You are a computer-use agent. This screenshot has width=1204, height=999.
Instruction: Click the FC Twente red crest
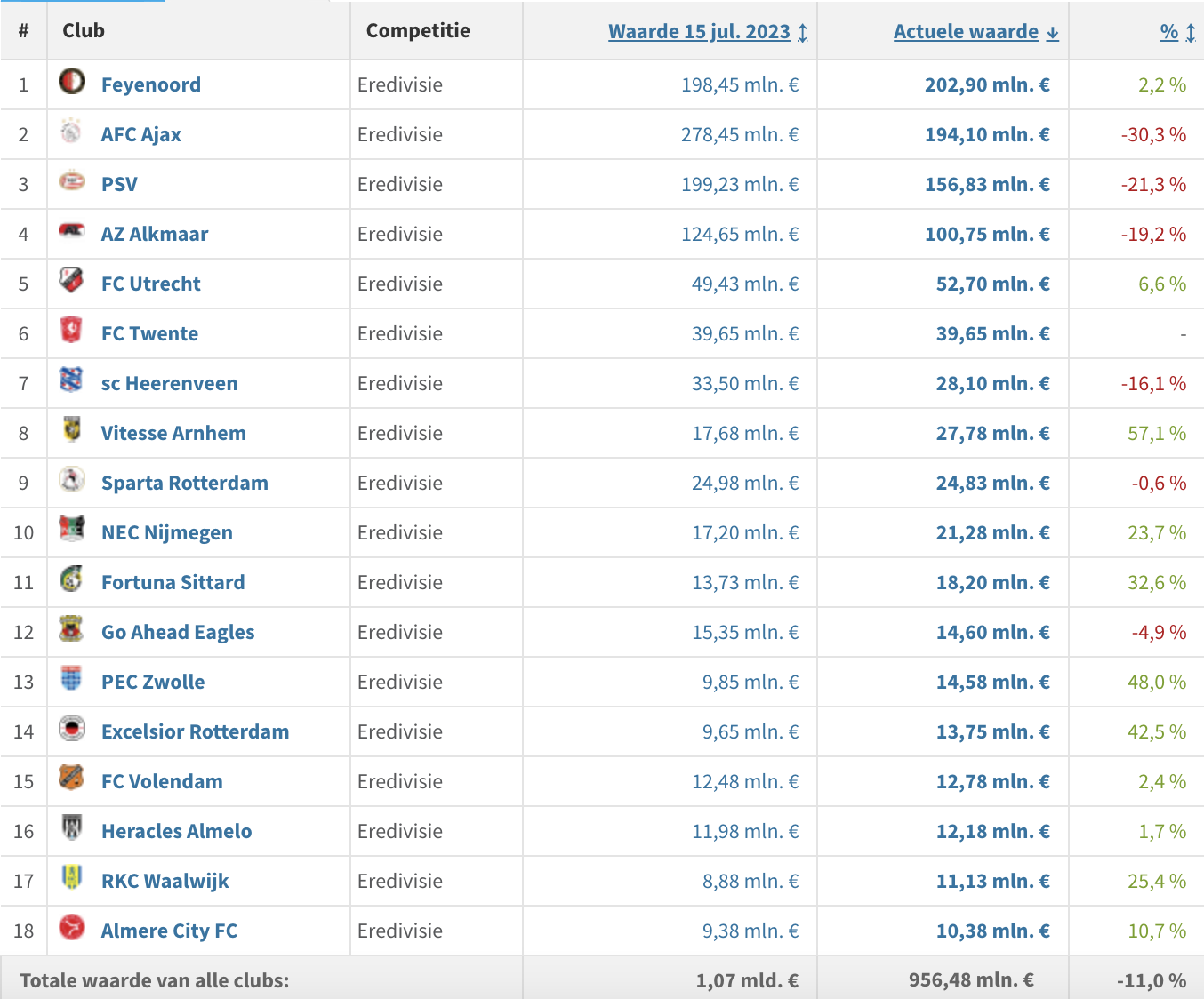(71, 331)
